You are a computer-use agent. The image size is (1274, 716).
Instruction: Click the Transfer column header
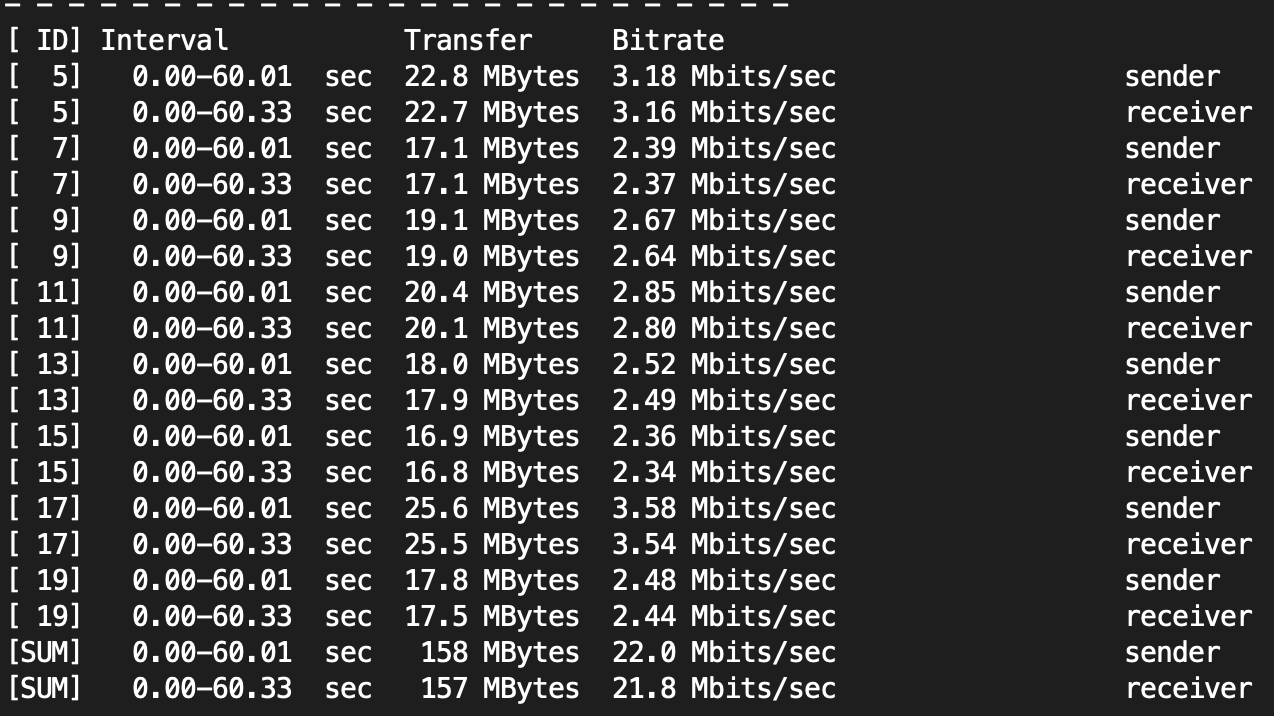(468, 41)
